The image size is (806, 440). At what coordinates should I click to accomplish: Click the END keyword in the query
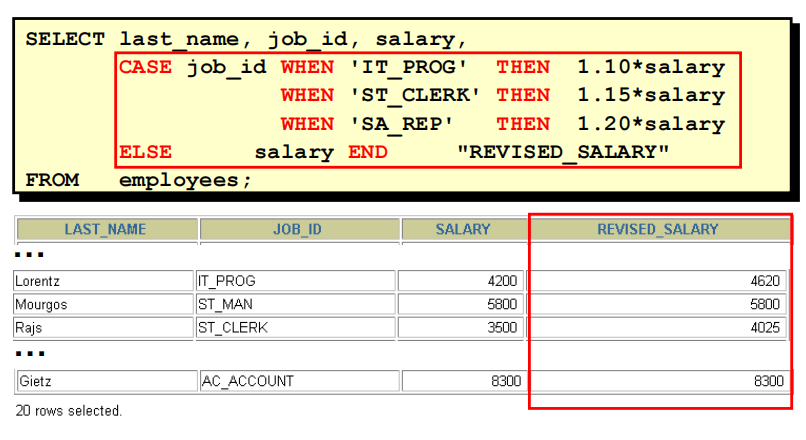click(x=368, y=152)
